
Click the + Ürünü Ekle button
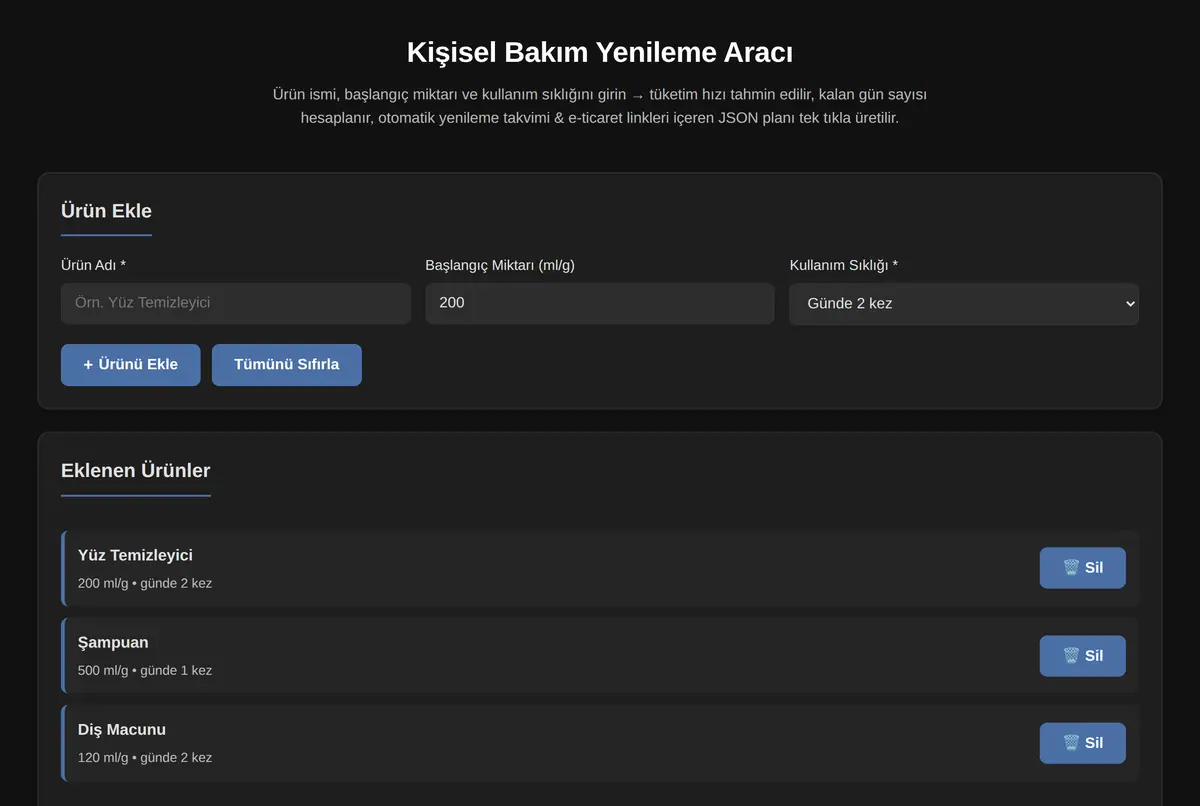131,365
